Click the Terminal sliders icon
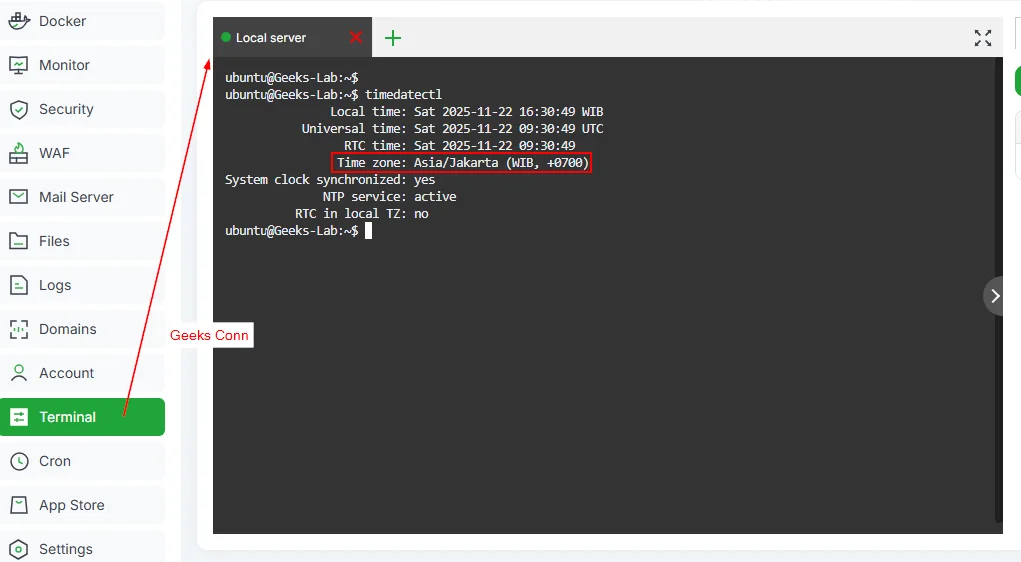The height and width of the screenshot is (562, 1021). [x=19, y=417]
